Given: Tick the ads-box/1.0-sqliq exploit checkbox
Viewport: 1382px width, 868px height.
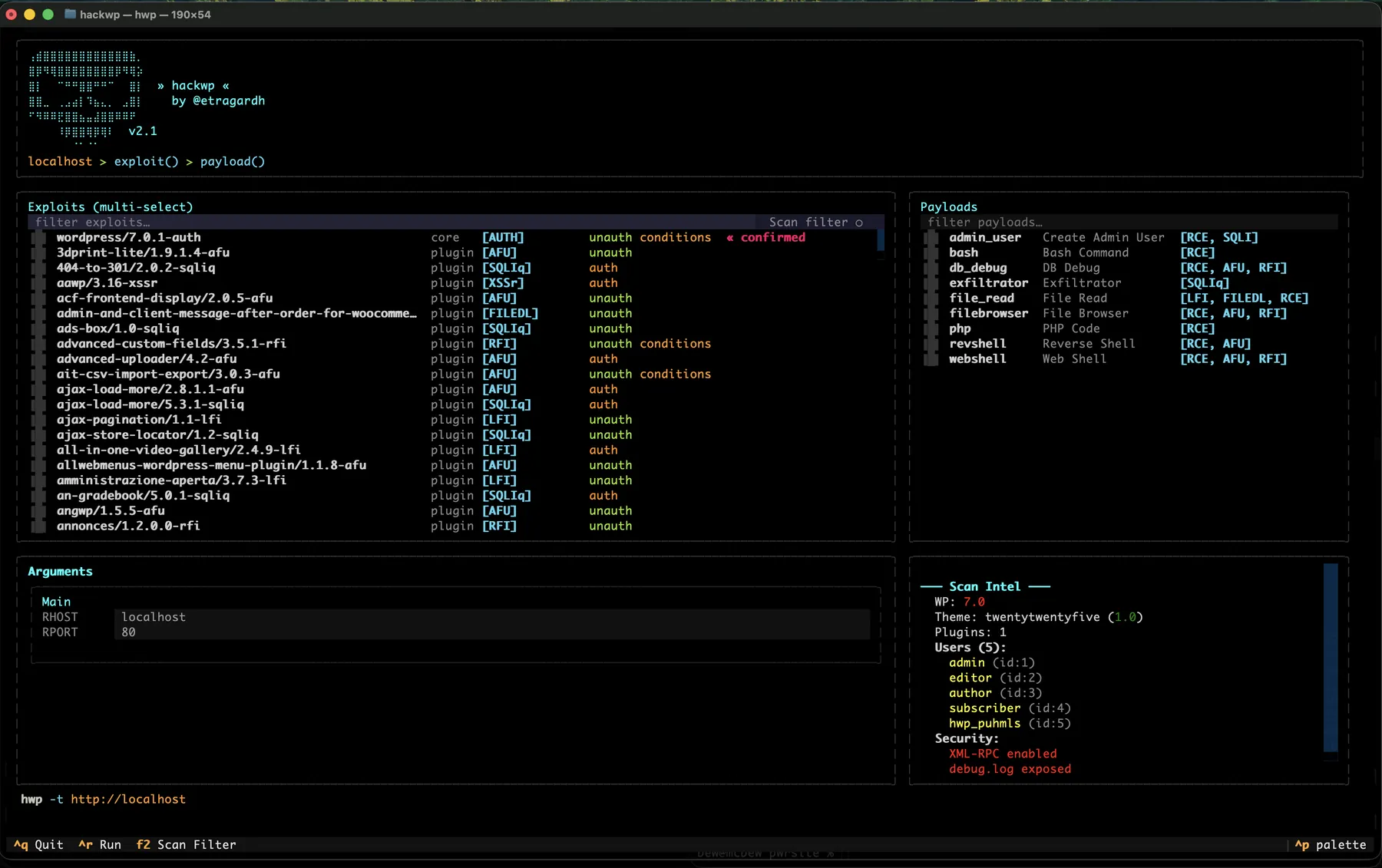Looking at the screenshot, I should (39, 328).
